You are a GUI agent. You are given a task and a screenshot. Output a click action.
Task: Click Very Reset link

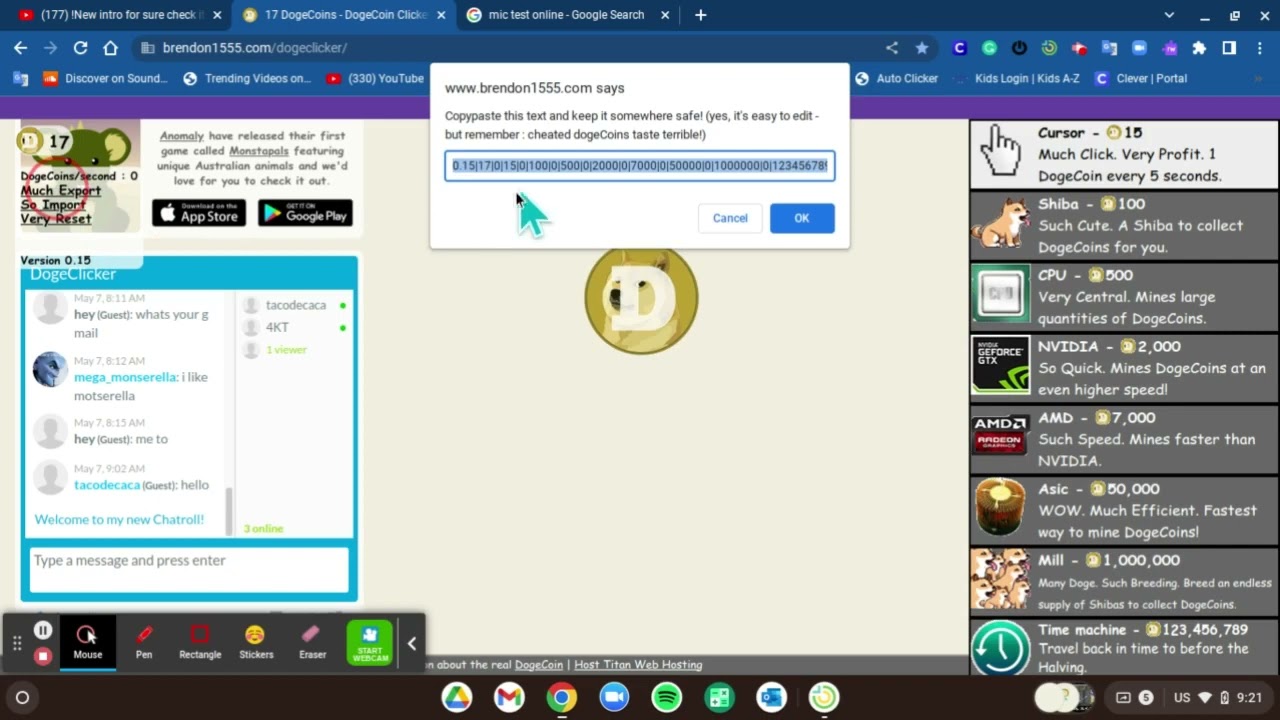(x=56, y=219)
